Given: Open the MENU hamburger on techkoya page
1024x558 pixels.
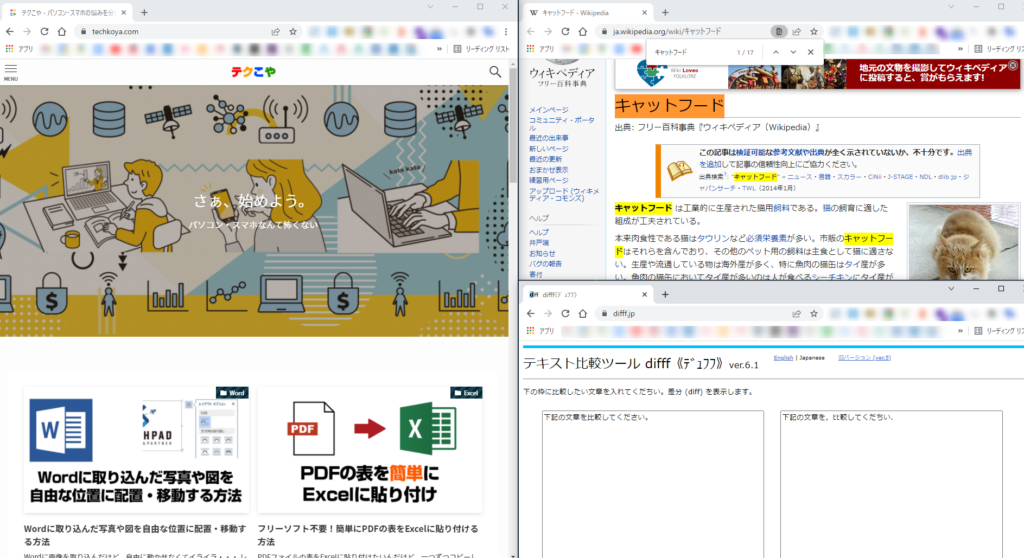Looking at the screenshot, I should 10,72.
